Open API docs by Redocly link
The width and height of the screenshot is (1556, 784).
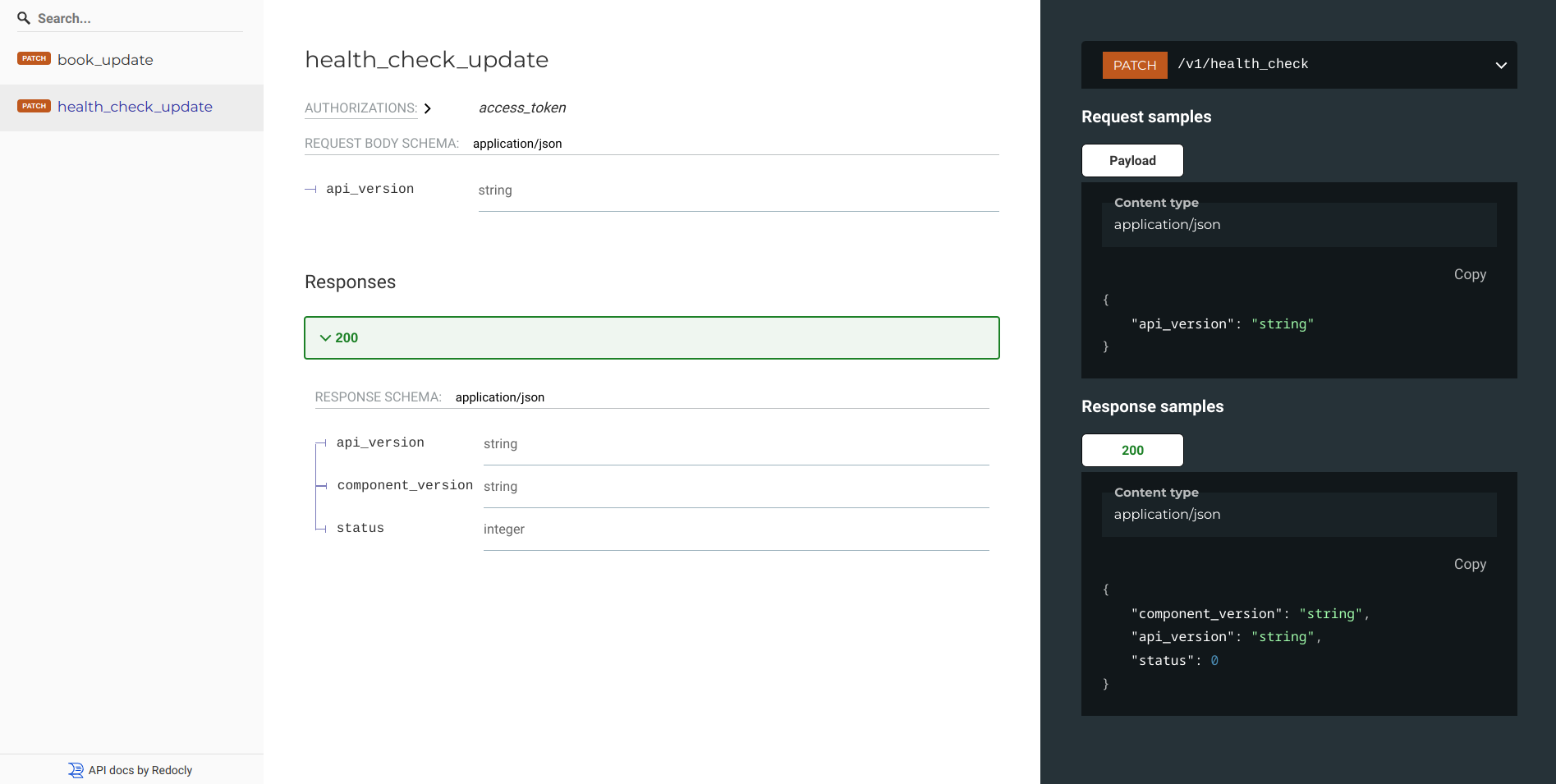(x=140, y=770)
